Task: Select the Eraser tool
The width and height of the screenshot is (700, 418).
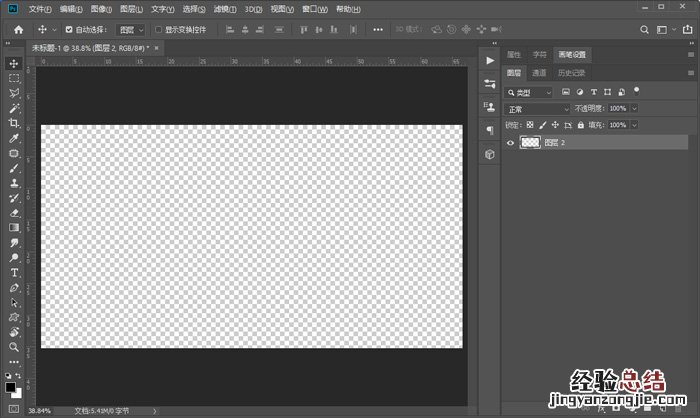Action: [14, 212]
